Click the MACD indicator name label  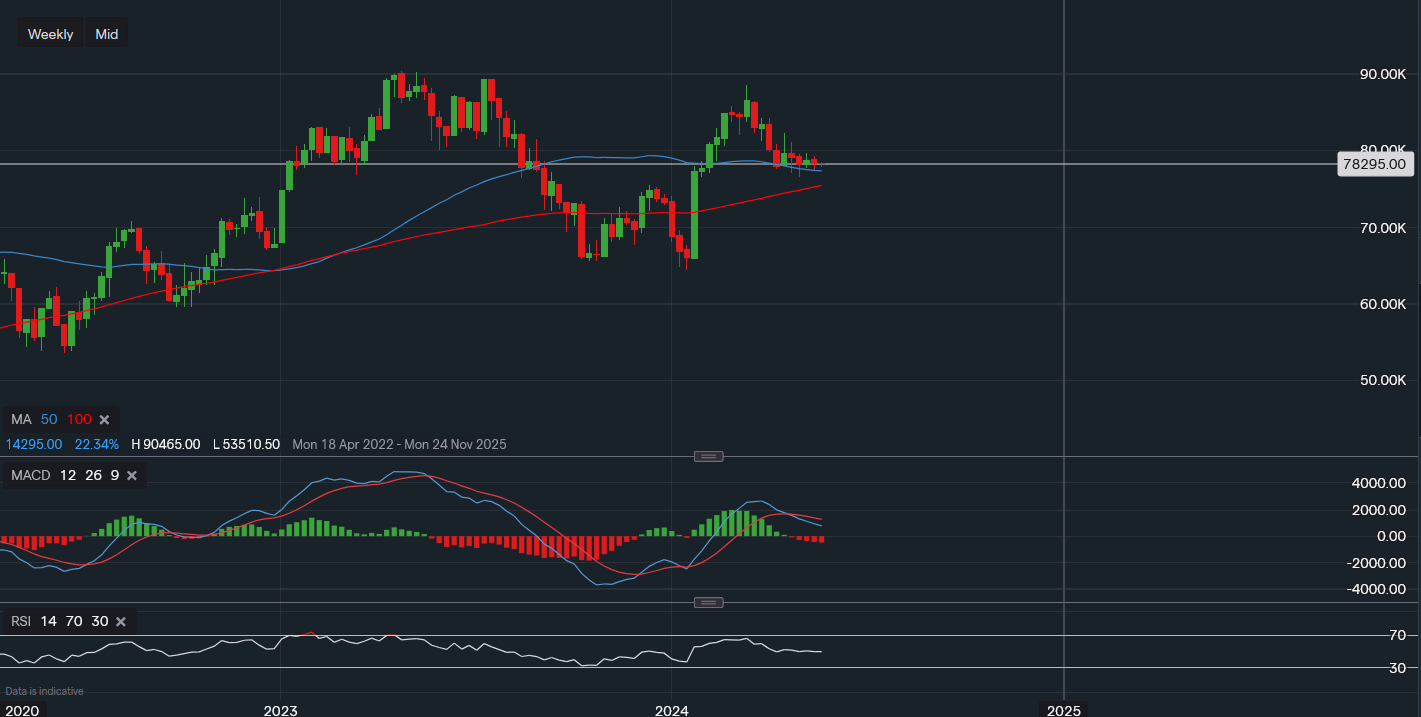click(30, 475)
